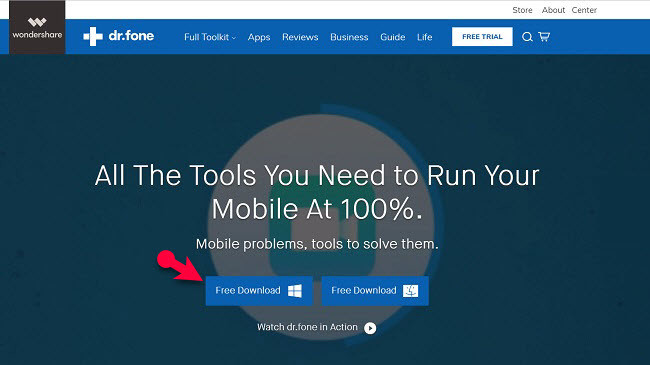Click Free Download for Mac button
650x365 pixels.
coord(375,291)
